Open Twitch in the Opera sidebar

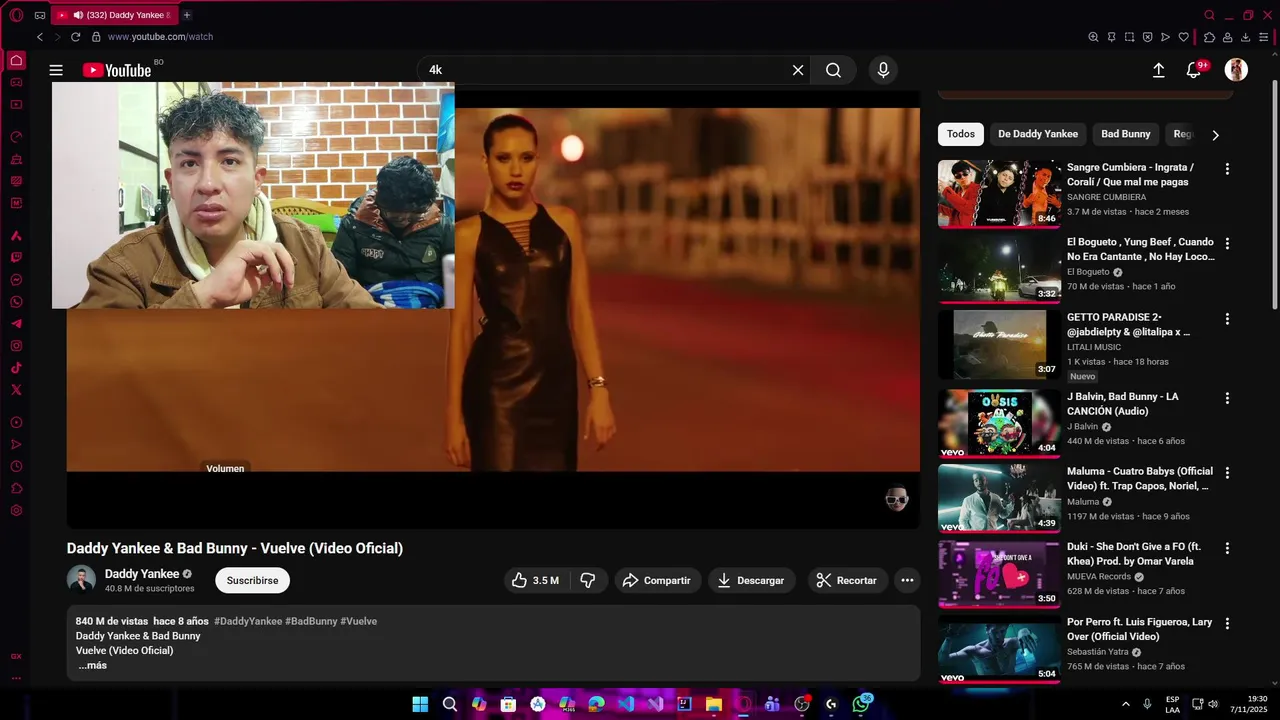pyautogui.click(x=16, y=258)
